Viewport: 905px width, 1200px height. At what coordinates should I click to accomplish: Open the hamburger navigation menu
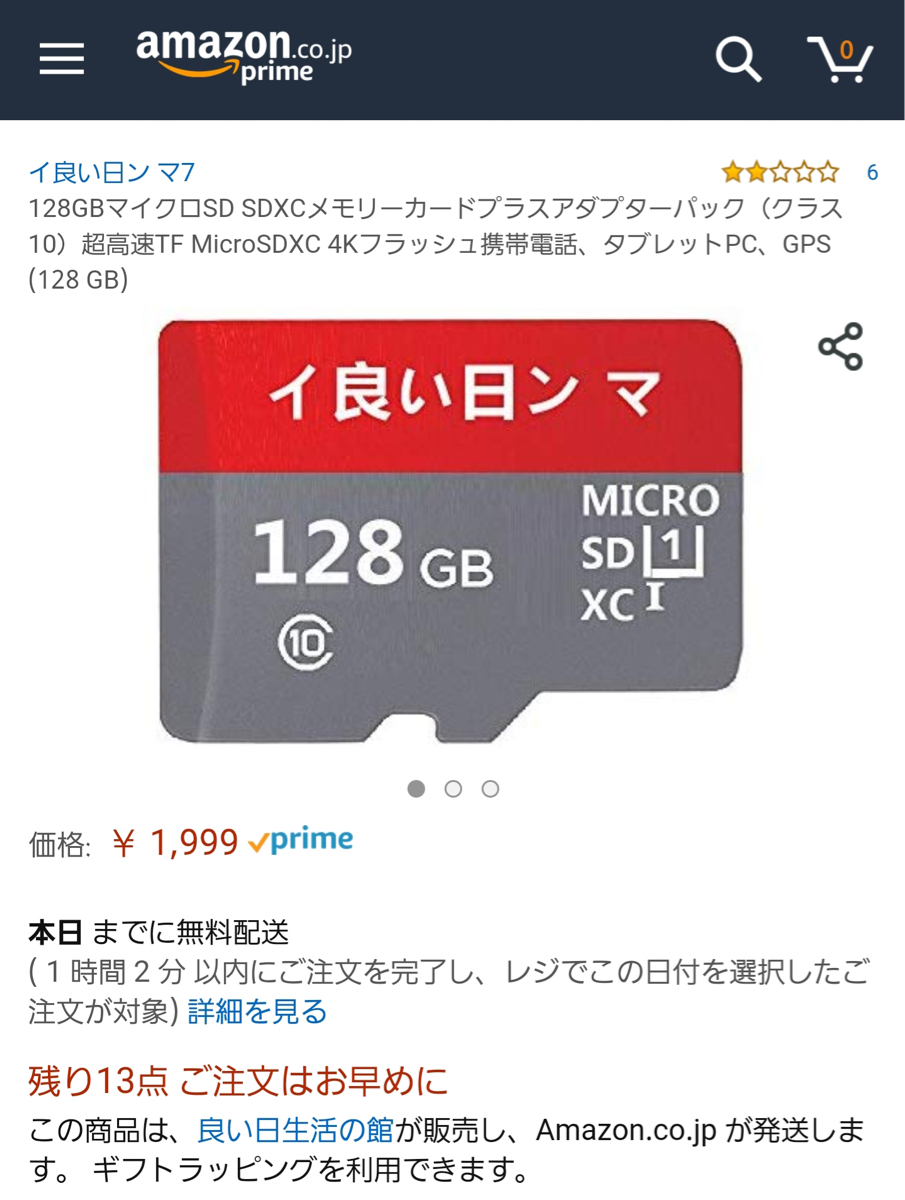[62, 60]
